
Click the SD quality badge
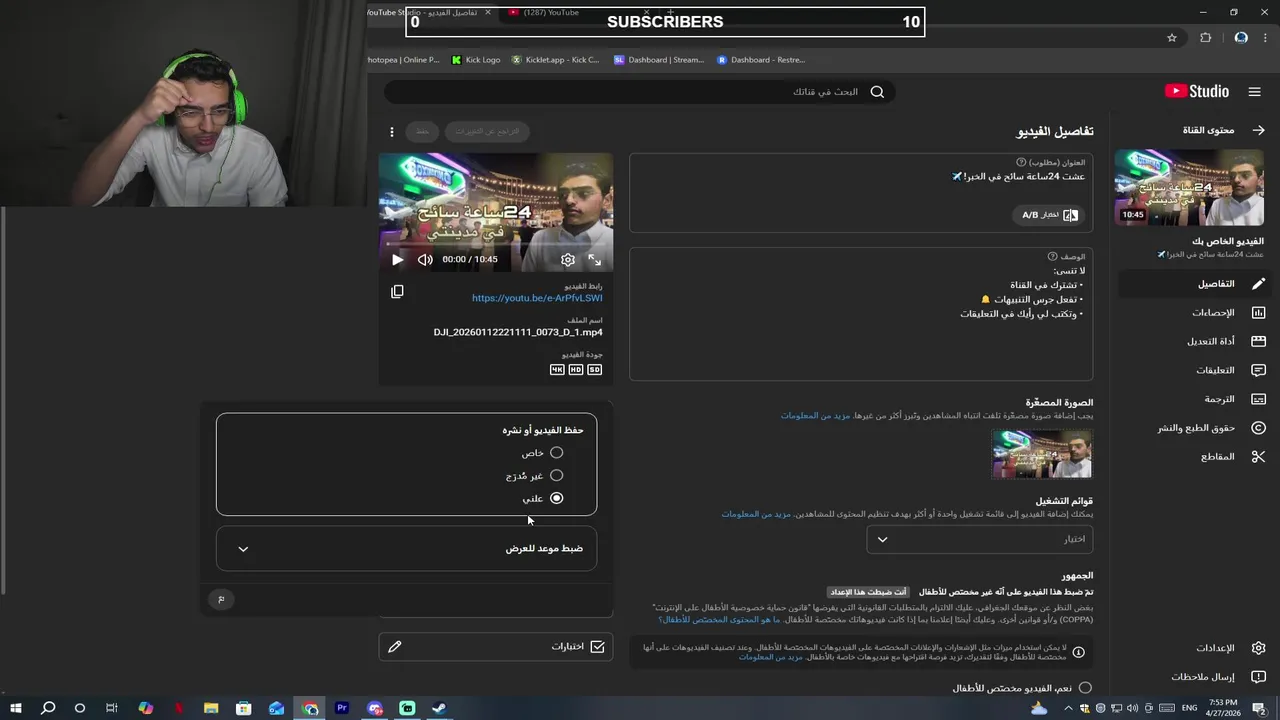click(595, 370)
